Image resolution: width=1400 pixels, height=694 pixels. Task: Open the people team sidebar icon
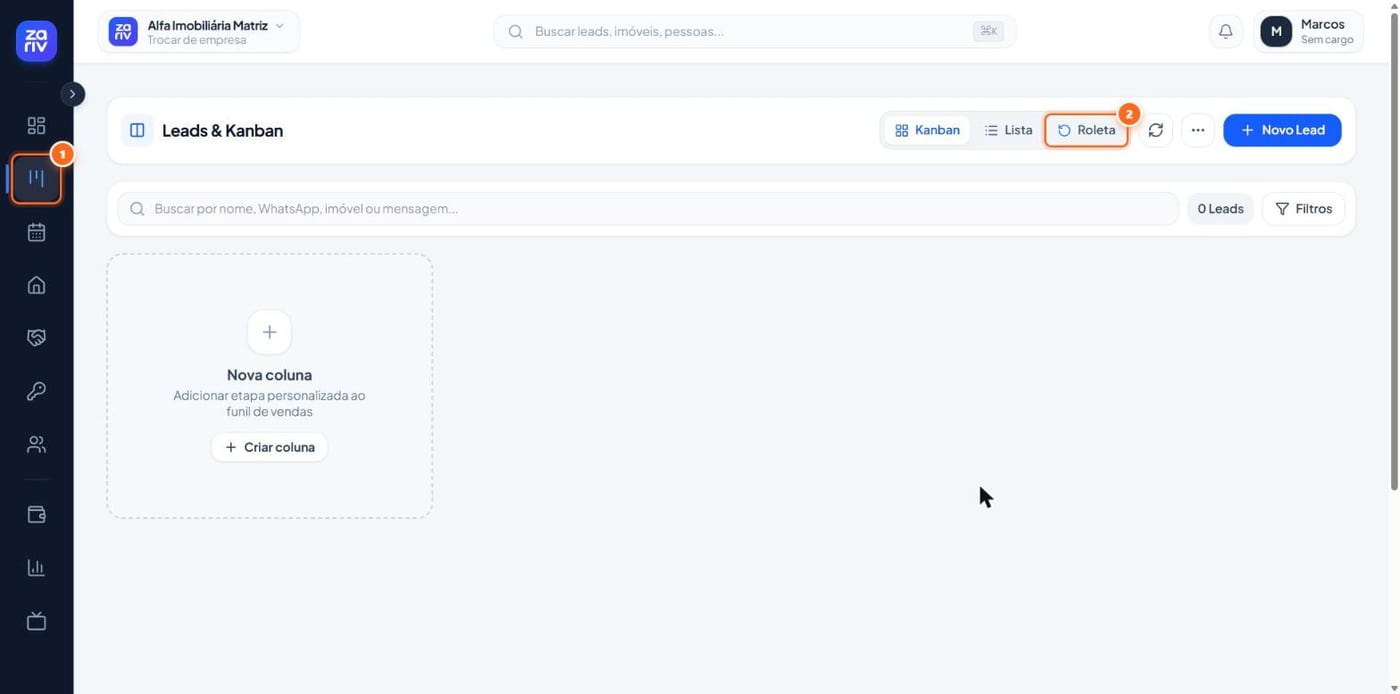pyautogui.click(x=36, y=444)
